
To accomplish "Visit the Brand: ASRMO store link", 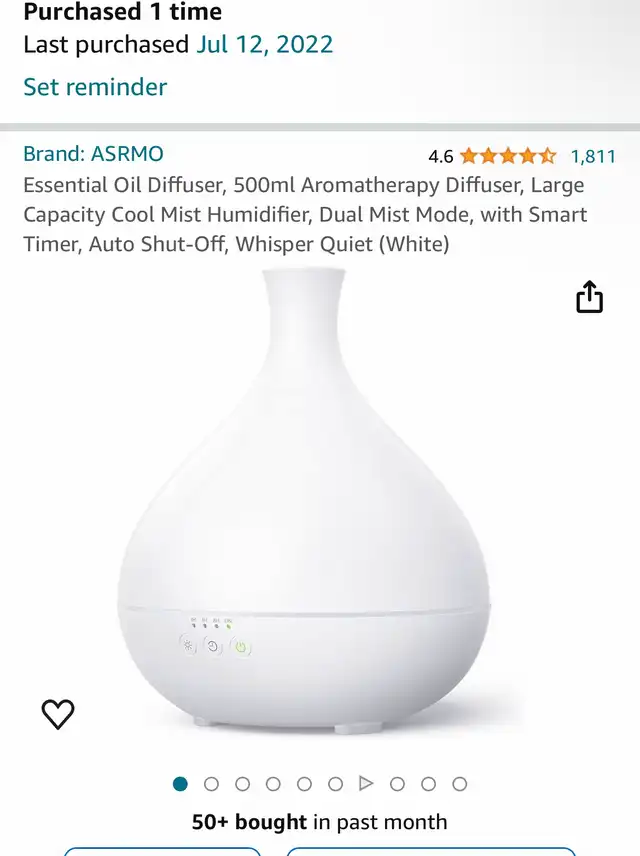I will point(93,154).
